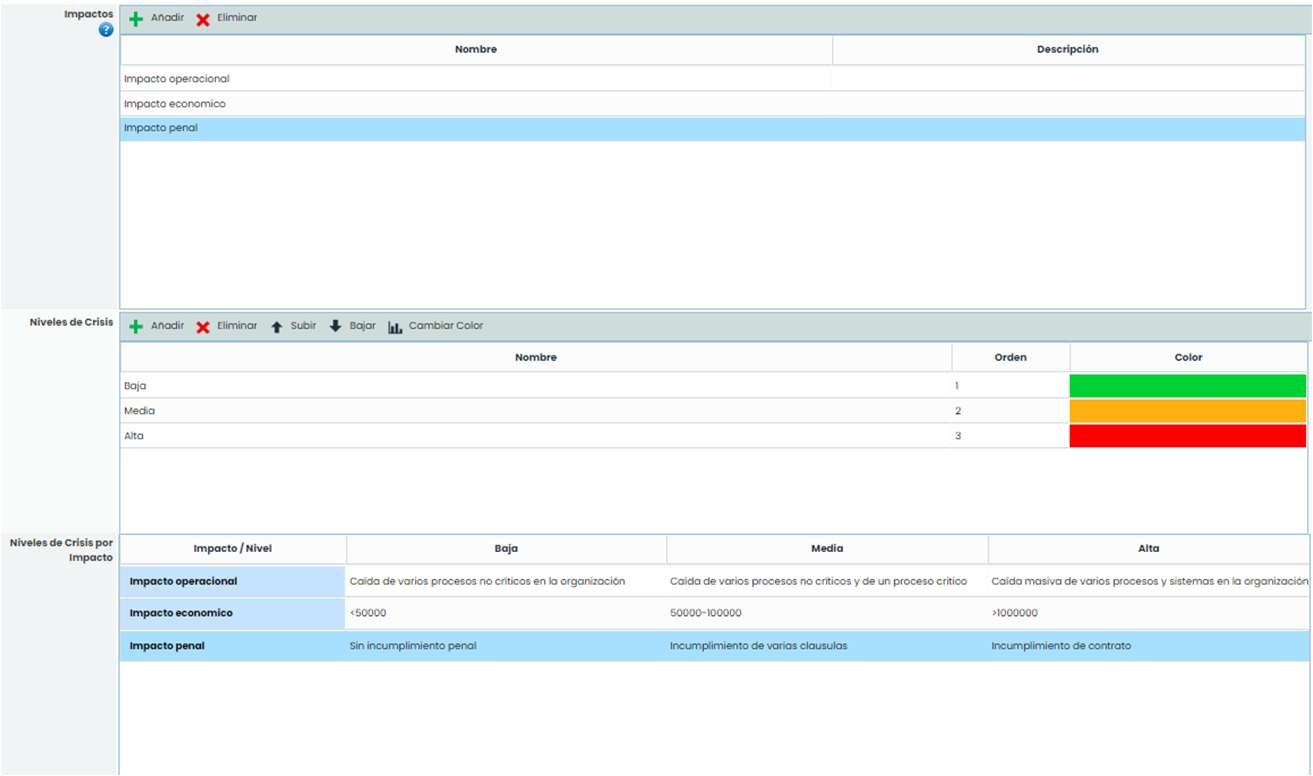Click the Impacto / Nivel column header

coord(232,549)
